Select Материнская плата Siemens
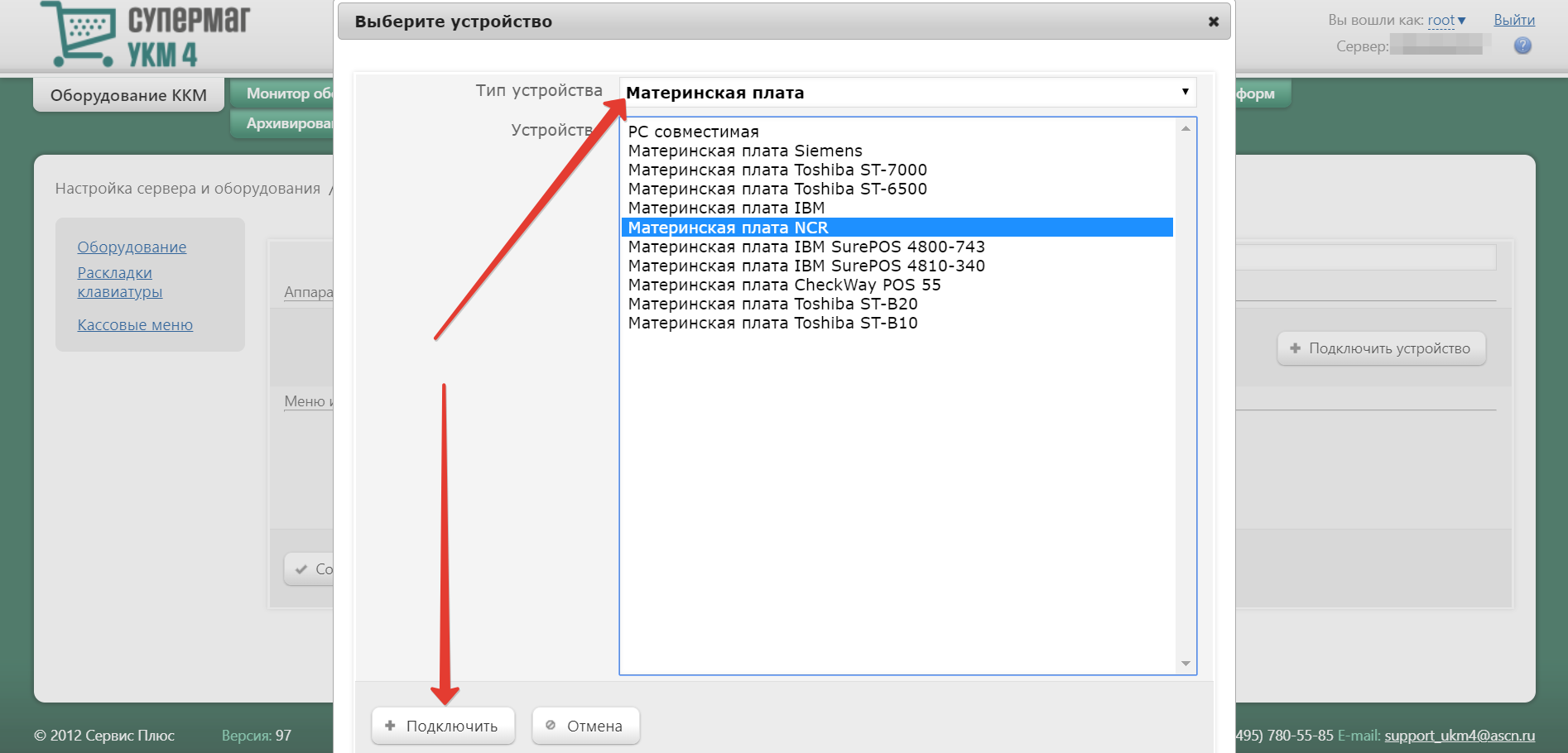The image size is (1568, 753). 897,151
